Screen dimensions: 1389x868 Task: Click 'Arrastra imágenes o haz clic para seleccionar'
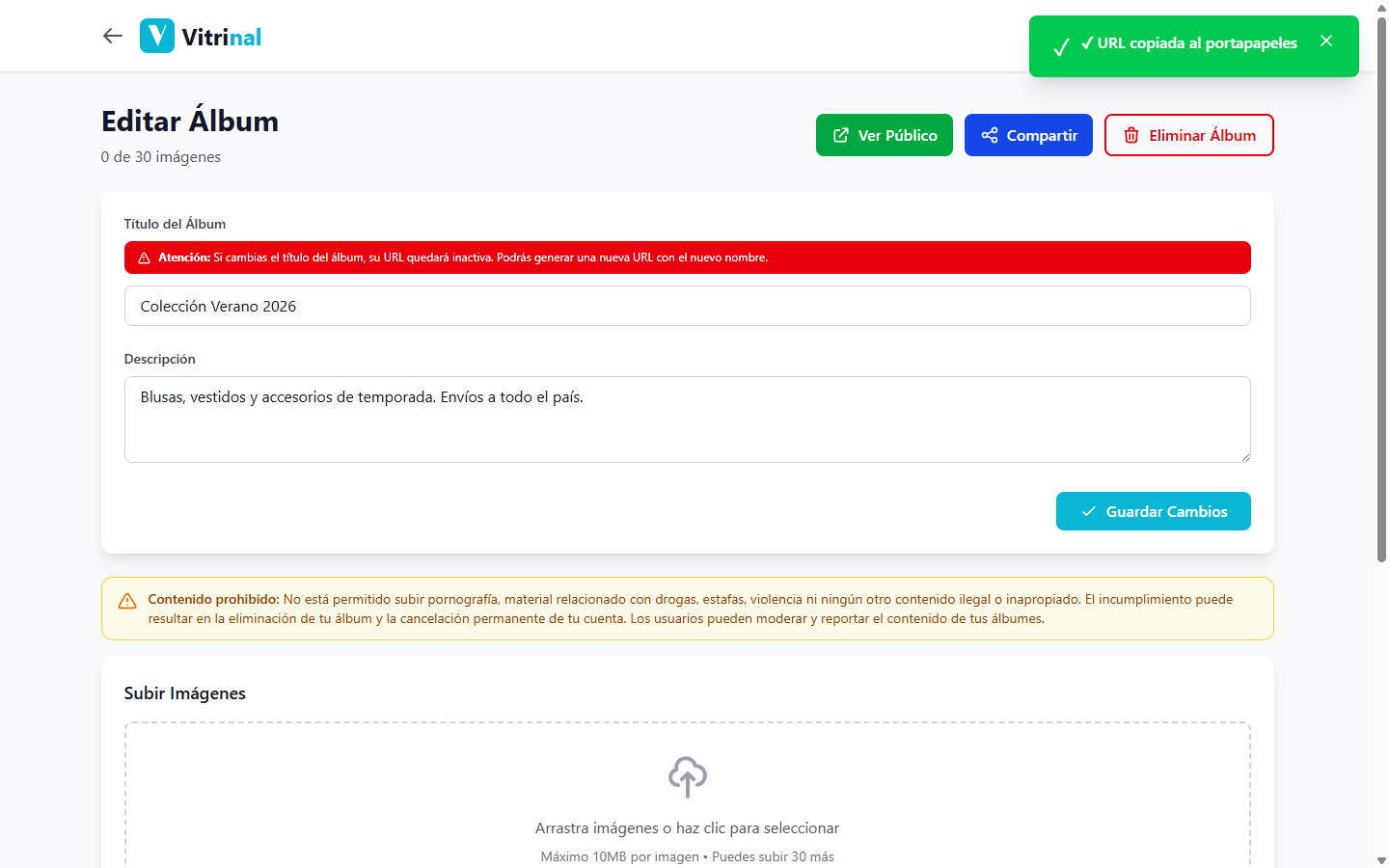[688, 827]
